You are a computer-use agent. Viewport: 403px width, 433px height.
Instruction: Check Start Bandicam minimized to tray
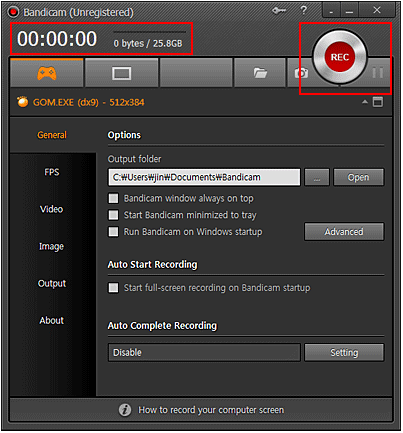(x=113, y=215)
